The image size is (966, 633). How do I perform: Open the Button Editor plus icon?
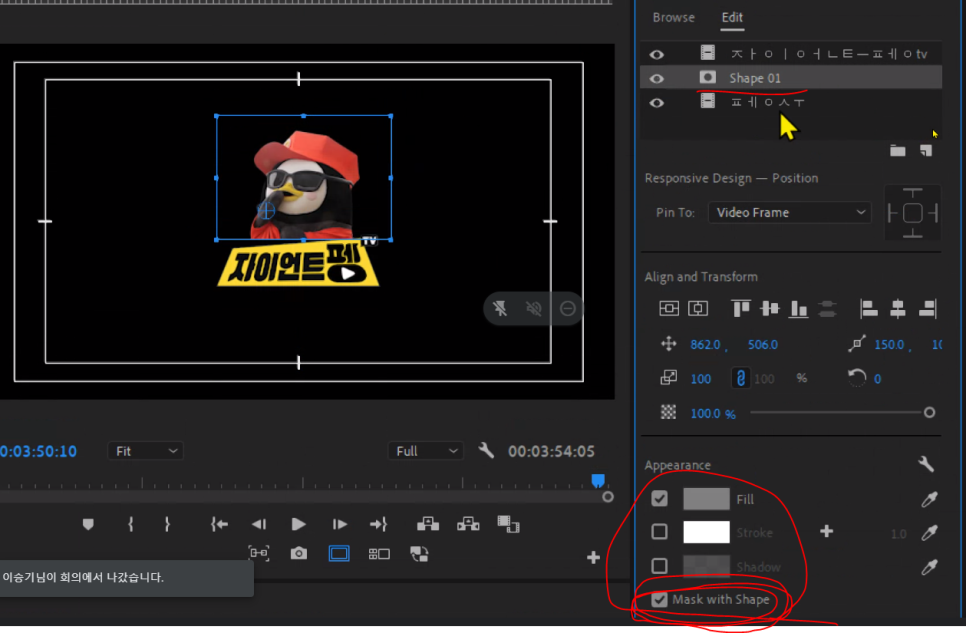pos(593,558)
